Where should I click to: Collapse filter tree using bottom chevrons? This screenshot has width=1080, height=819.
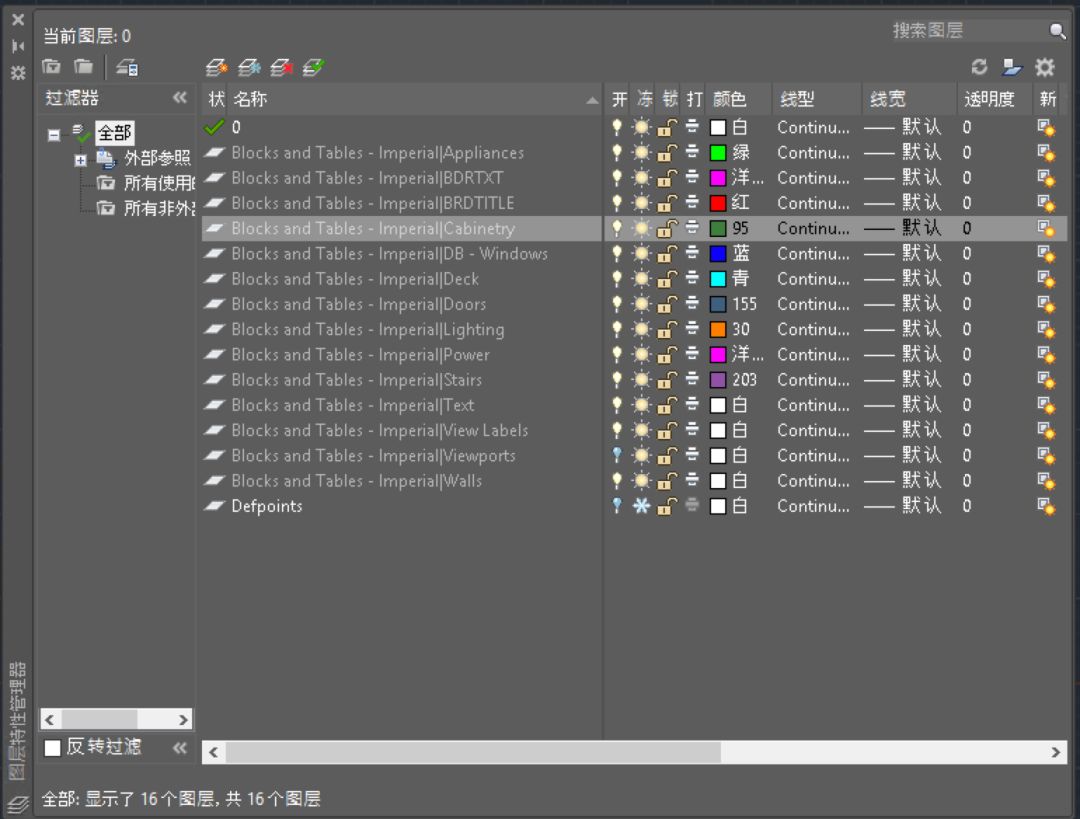tap(180, 747)
